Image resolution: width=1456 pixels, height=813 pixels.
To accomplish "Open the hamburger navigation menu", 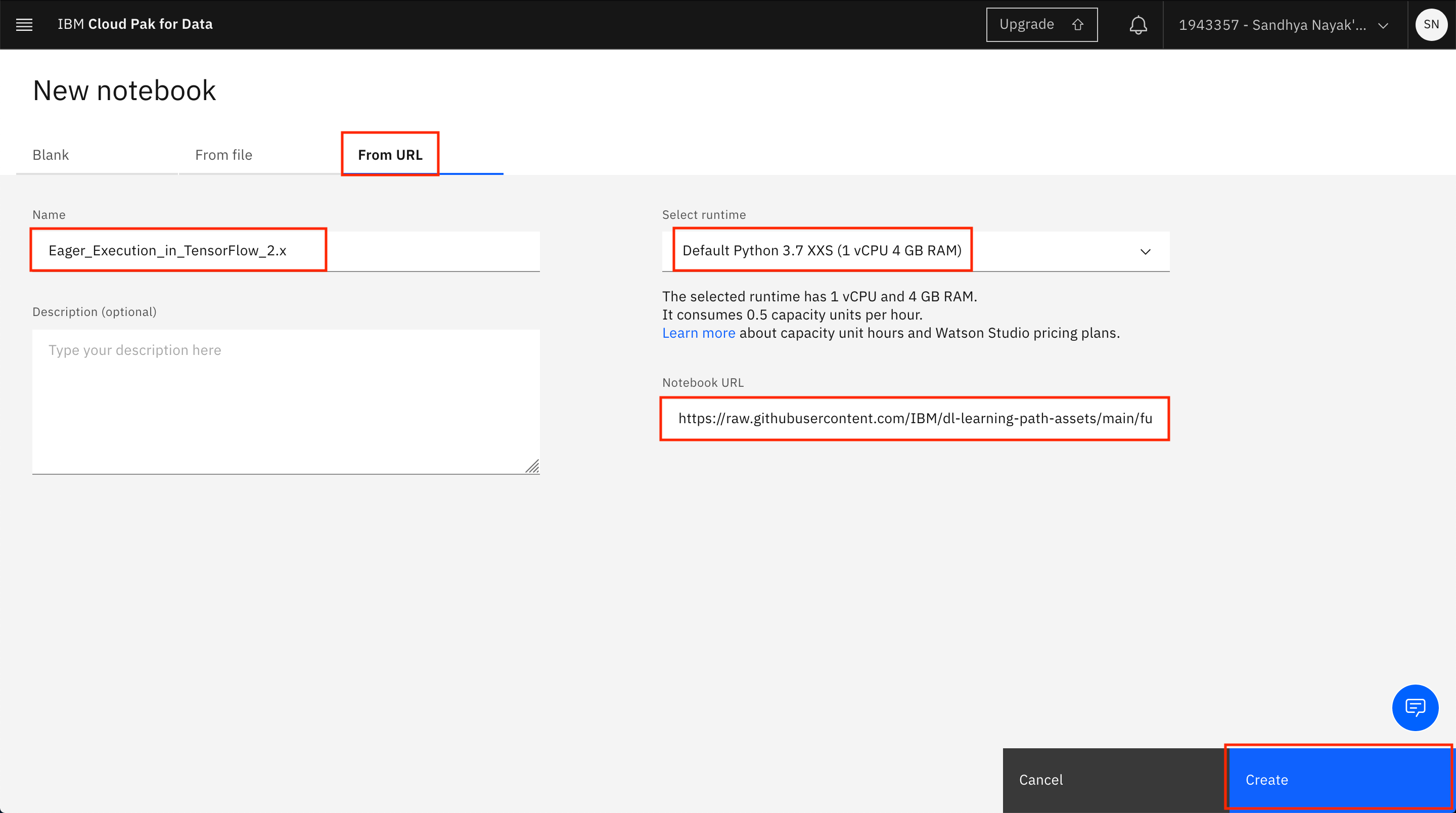I will point(24,24).
